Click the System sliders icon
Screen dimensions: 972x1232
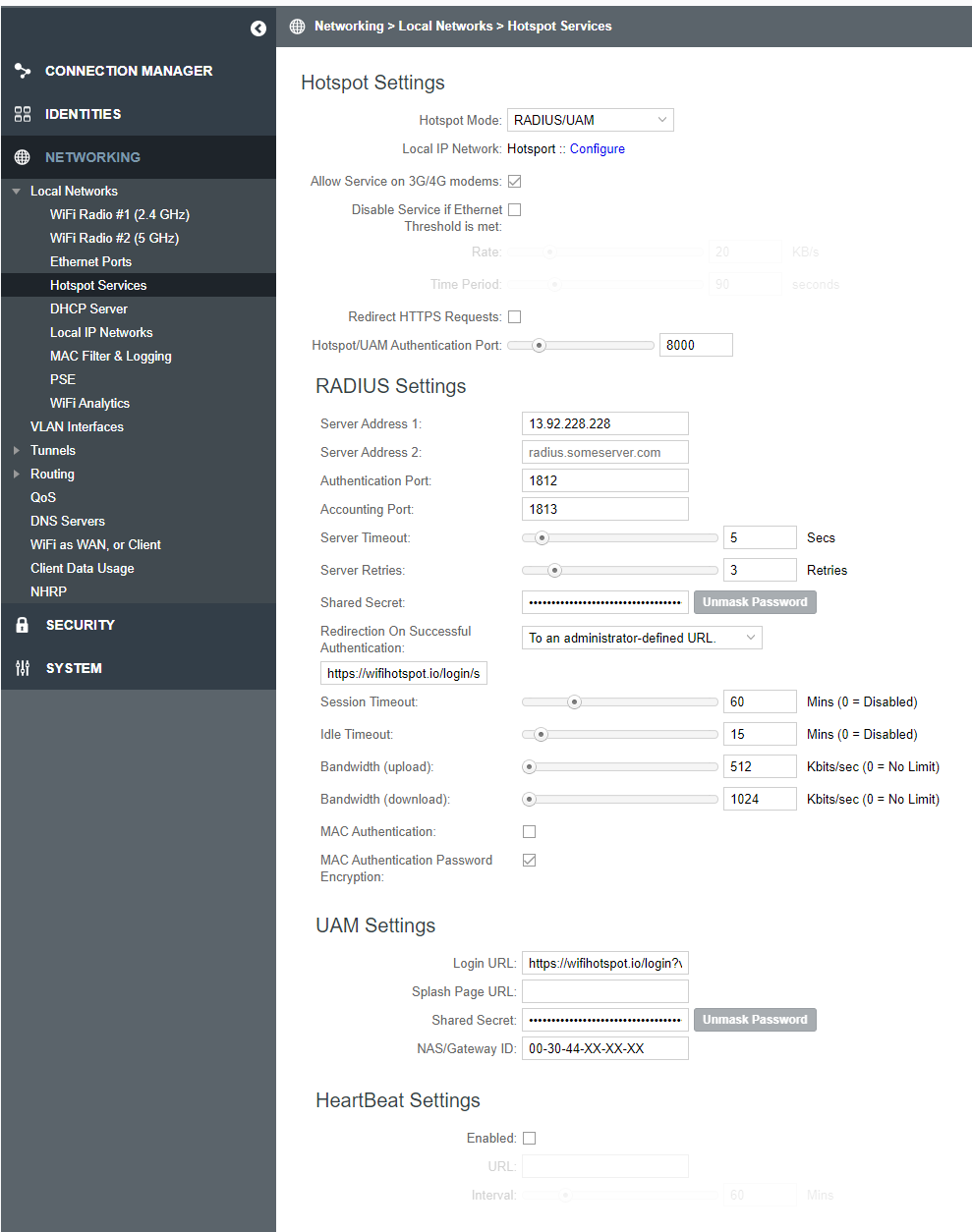coord(23,668)
